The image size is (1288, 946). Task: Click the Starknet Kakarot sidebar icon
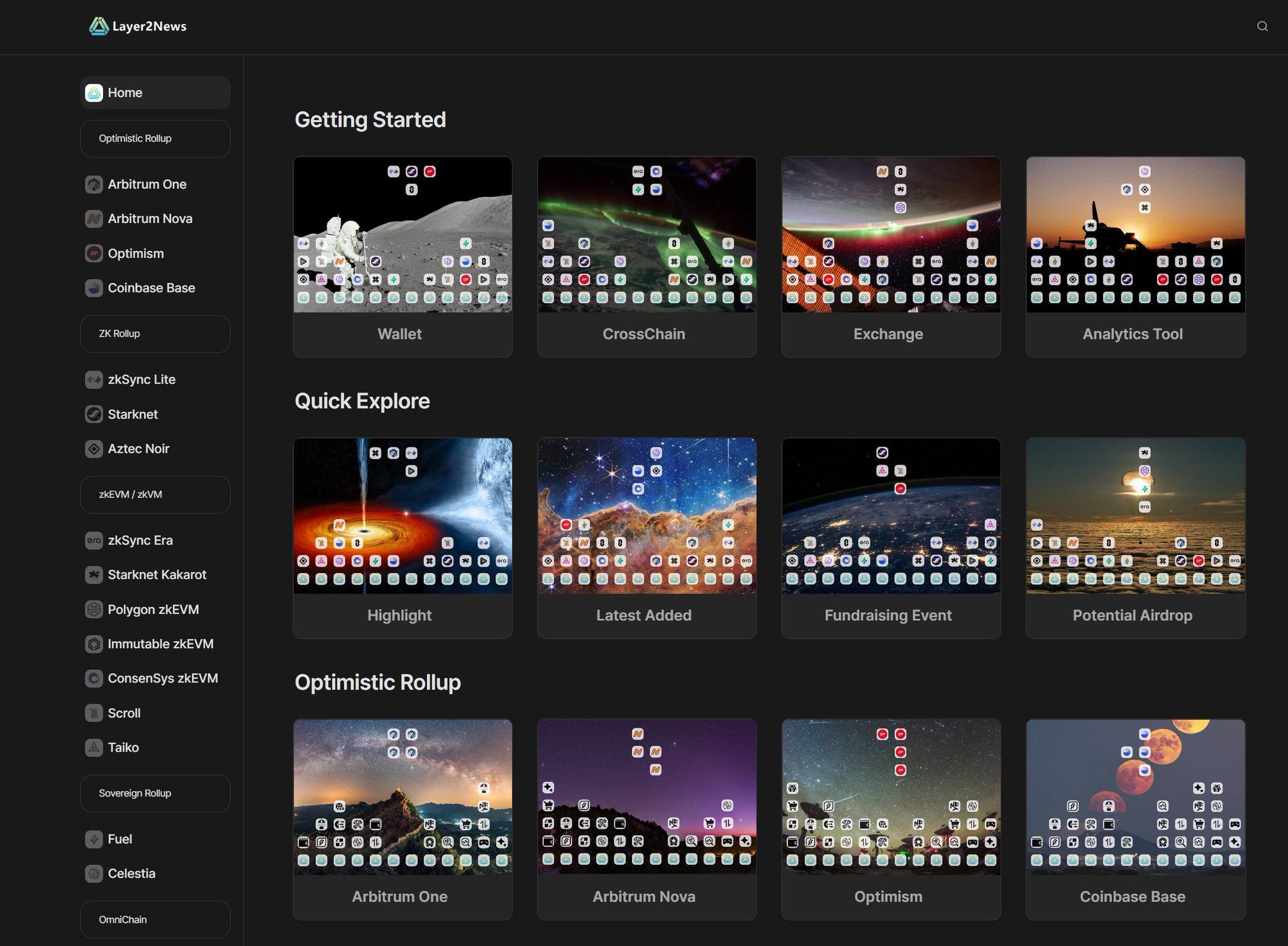coord(94,575)
